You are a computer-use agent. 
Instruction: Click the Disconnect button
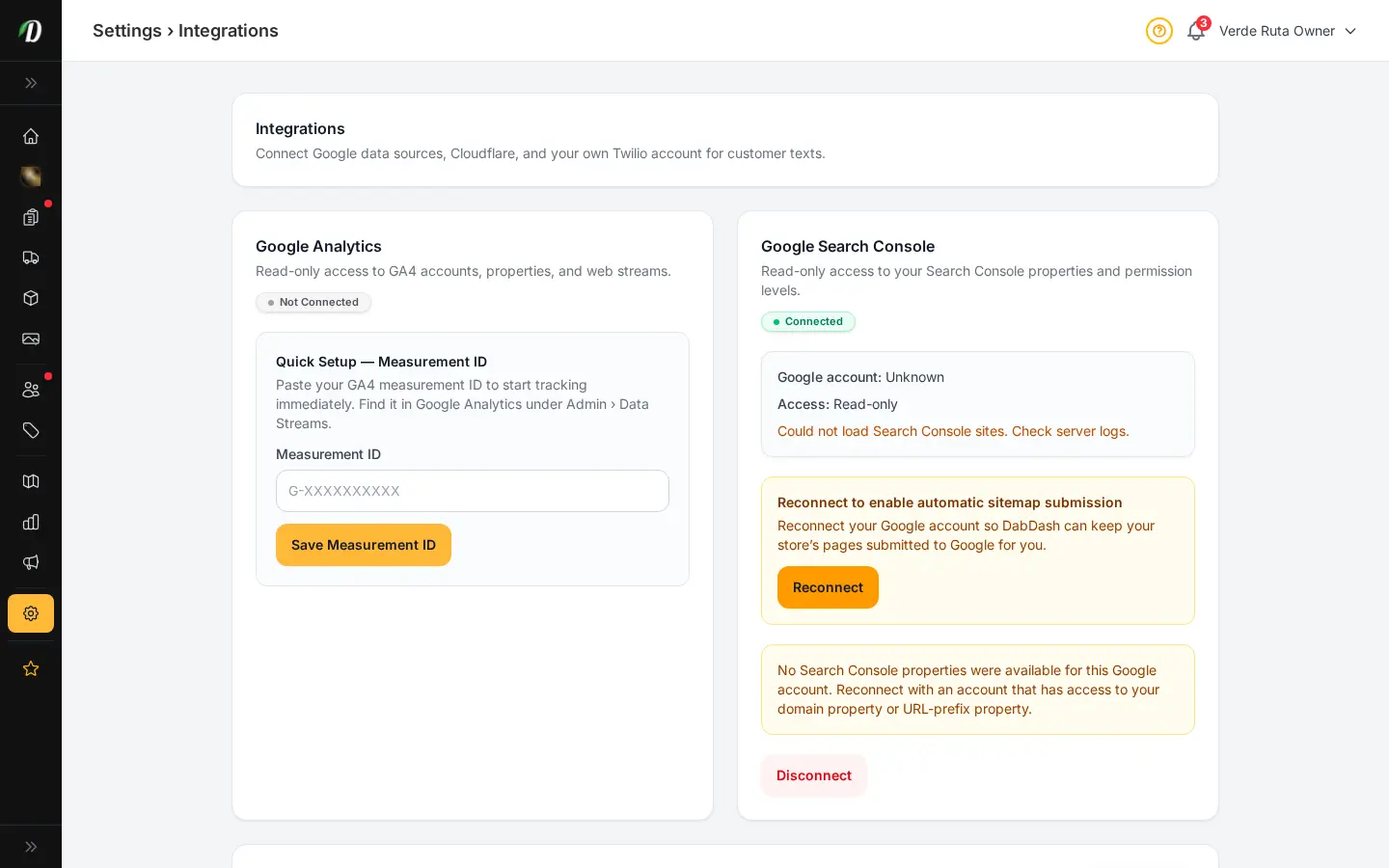(814, 775)
